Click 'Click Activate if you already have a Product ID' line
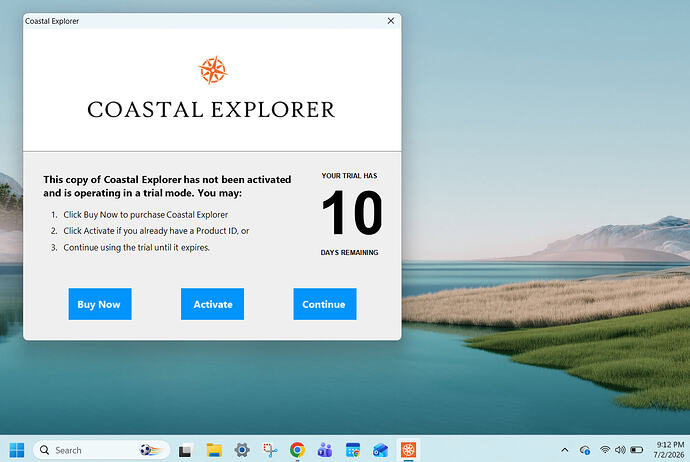The height and width of the screenshot is (462, 690). 156,231
